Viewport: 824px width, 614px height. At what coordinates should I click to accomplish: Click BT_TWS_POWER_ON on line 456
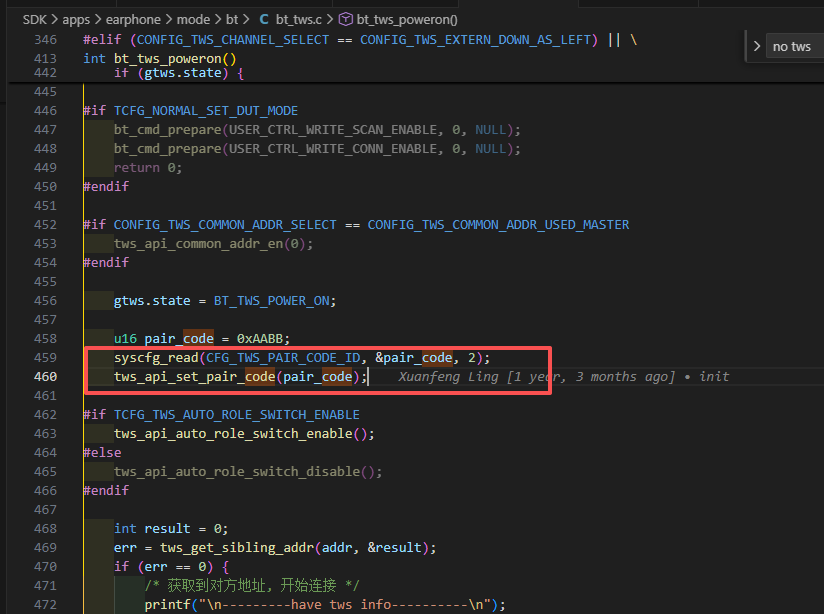tap(271, 300)
